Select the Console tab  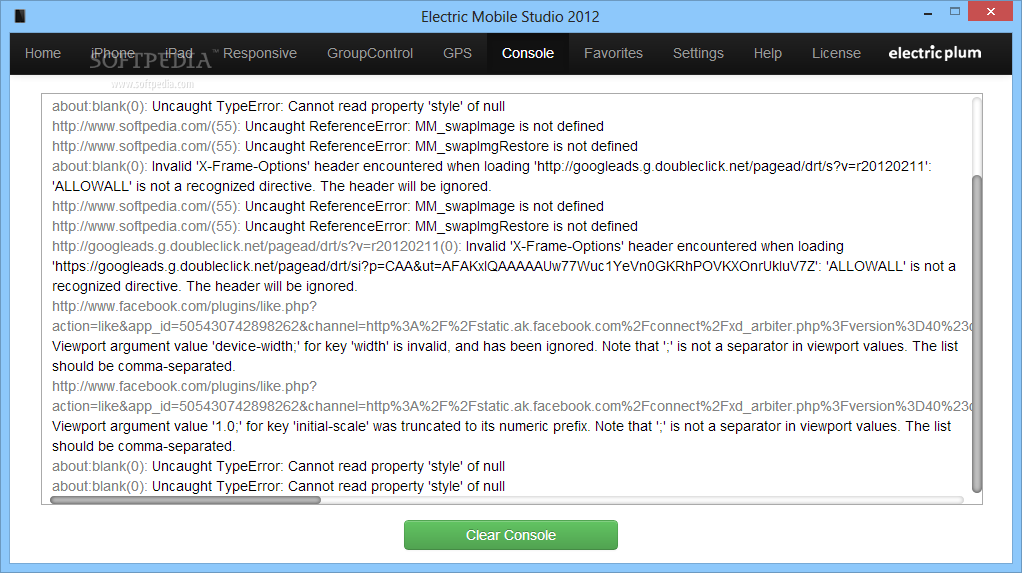tap(528, 53)
